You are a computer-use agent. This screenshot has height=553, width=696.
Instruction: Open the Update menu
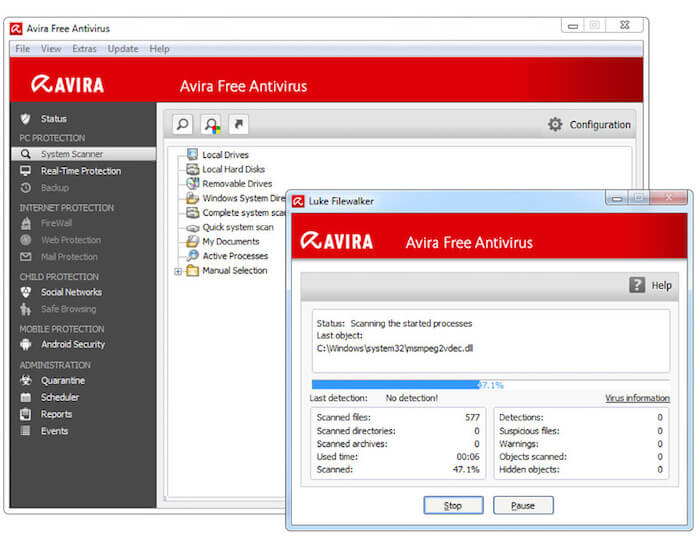tap(123, 49)
